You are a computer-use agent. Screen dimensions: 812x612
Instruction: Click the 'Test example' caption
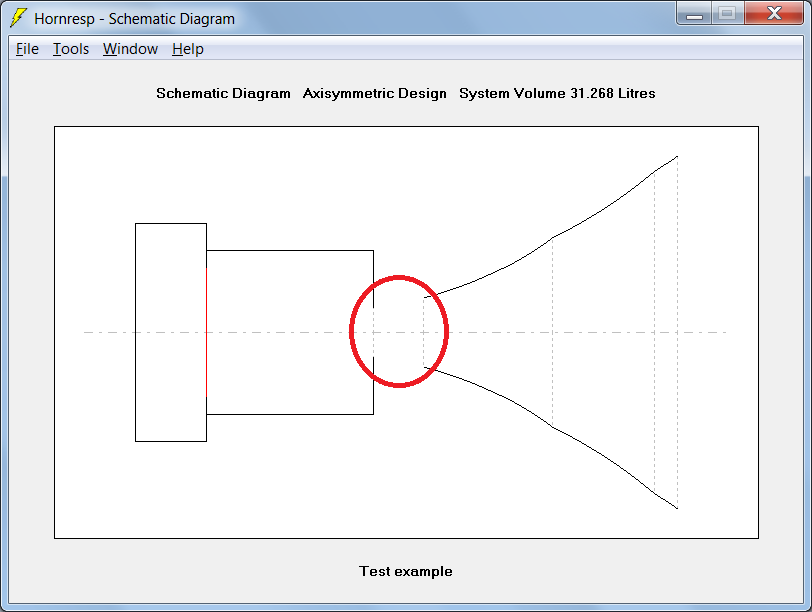[405, 571]
